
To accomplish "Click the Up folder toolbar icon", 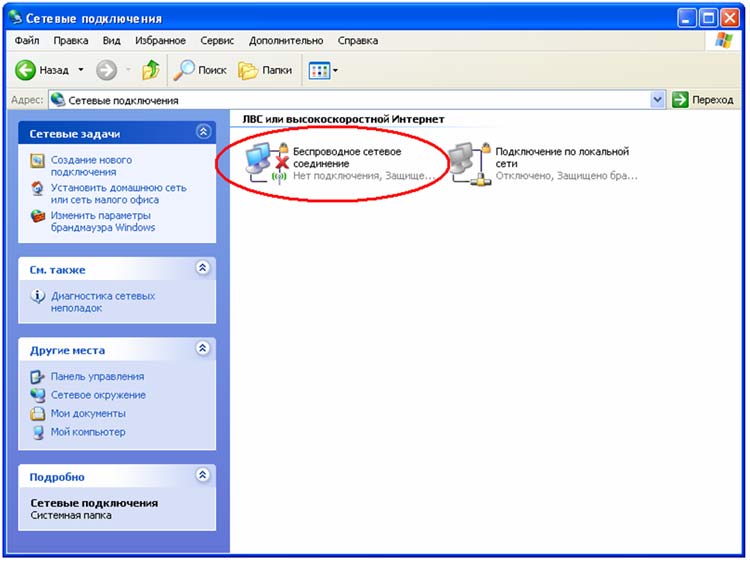I will coord(150,70).
